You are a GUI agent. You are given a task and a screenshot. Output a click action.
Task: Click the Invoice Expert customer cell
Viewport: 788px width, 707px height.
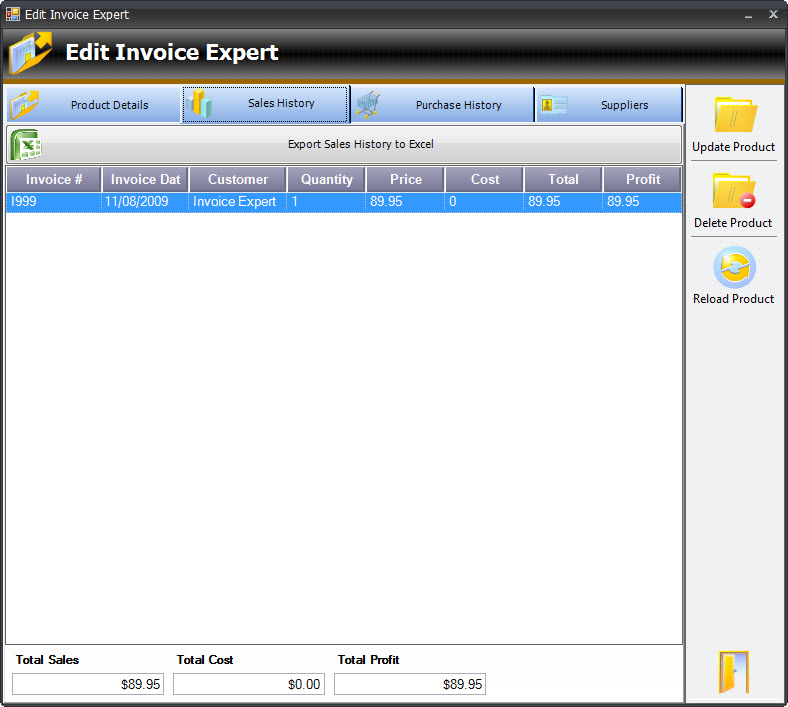coord(238,201)
